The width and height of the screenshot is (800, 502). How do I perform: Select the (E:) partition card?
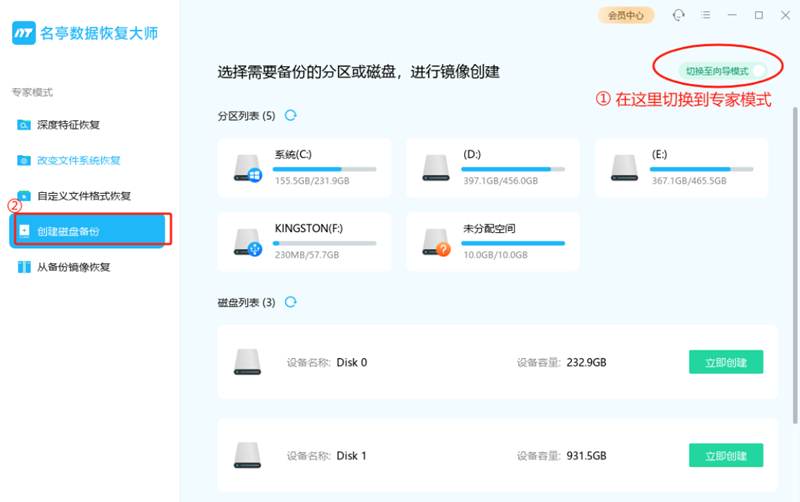tap(682, 167)
